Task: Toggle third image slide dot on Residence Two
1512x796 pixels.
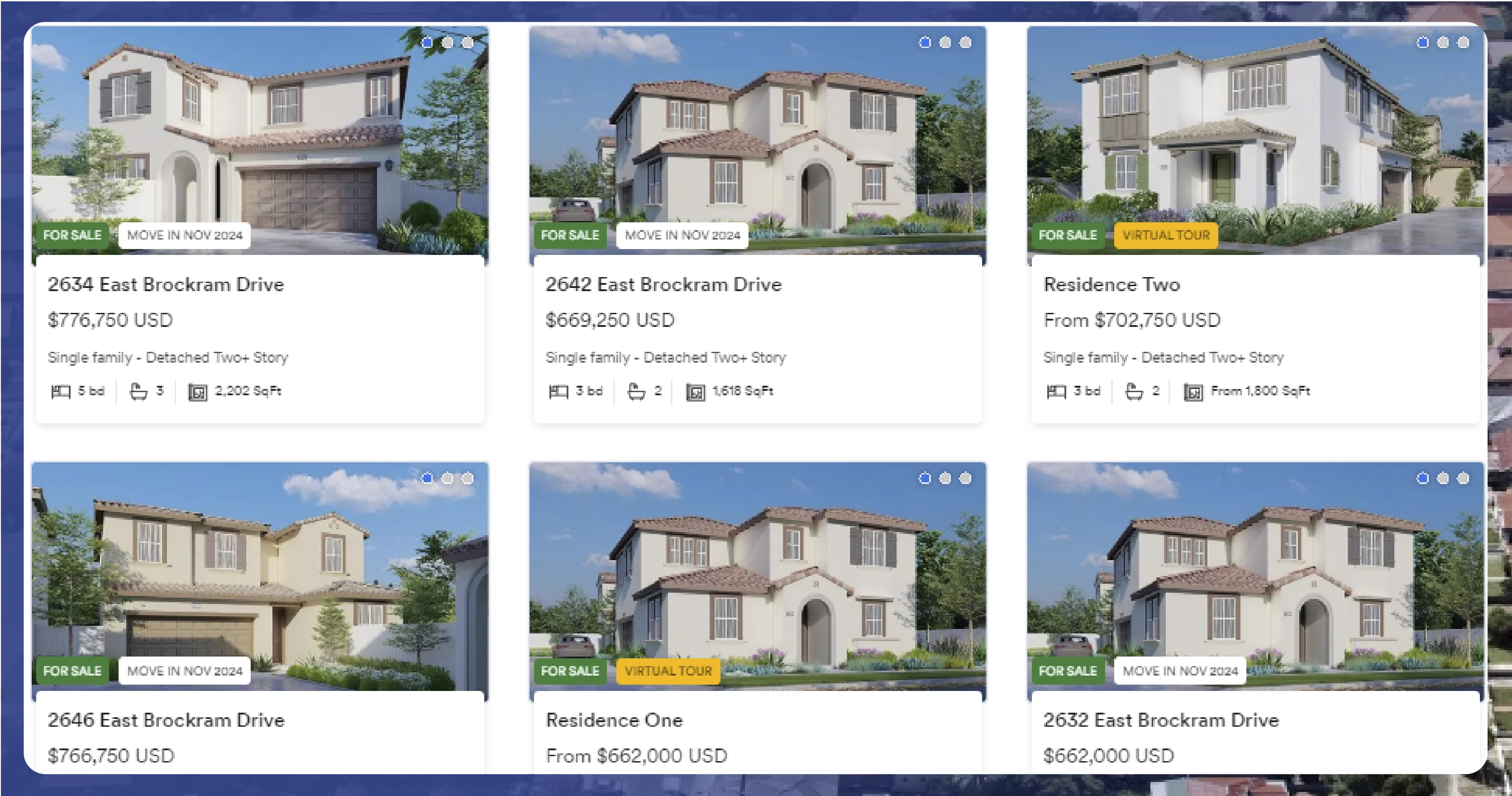Action: (x=1462, y=42)
